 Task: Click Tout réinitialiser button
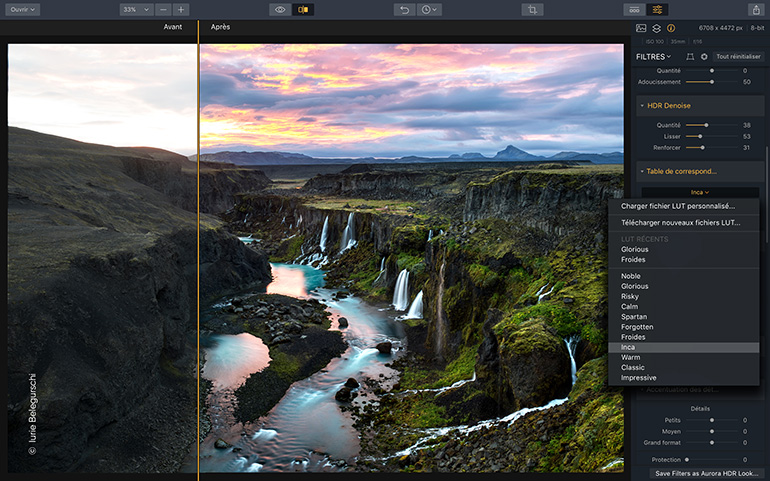738,57
